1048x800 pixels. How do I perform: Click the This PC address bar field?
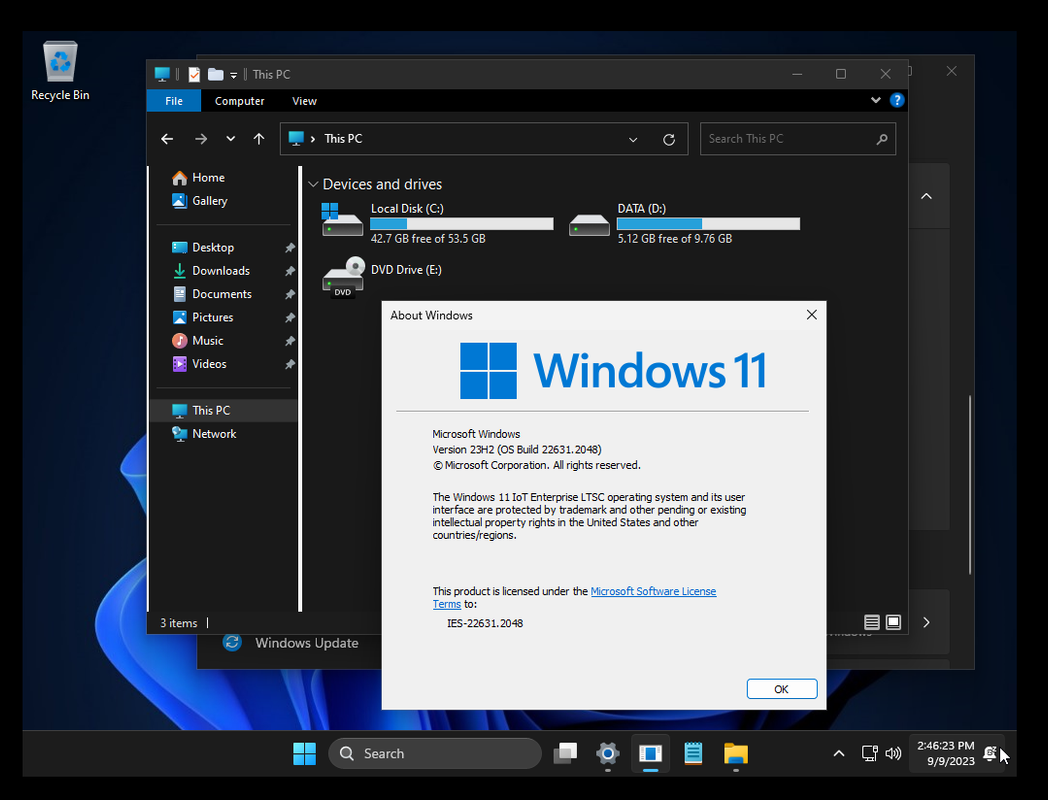484,139
